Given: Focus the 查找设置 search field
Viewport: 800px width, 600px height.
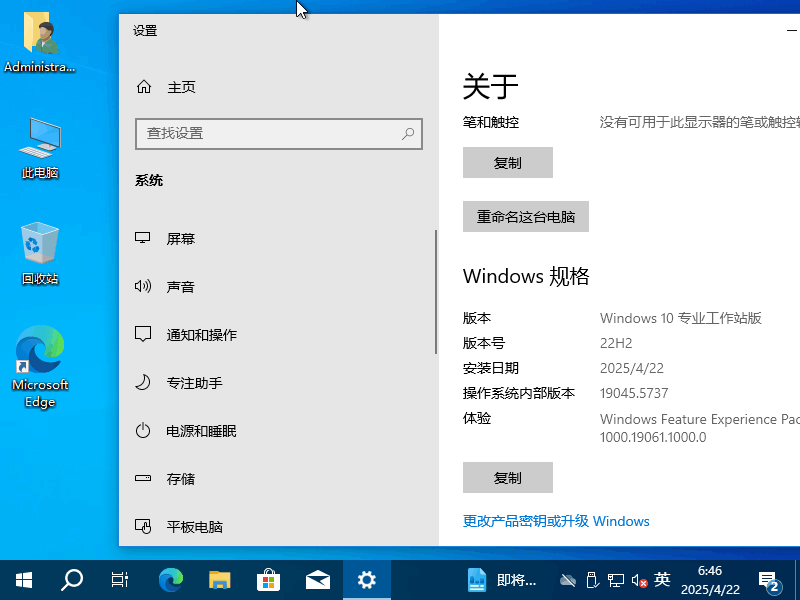Looking at the screenshot, I should tap(279, 134).
